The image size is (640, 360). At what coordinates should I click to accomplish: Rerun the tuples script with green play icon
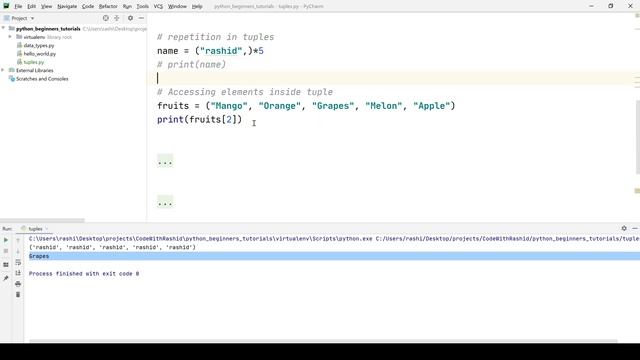(x=6, y=240)
